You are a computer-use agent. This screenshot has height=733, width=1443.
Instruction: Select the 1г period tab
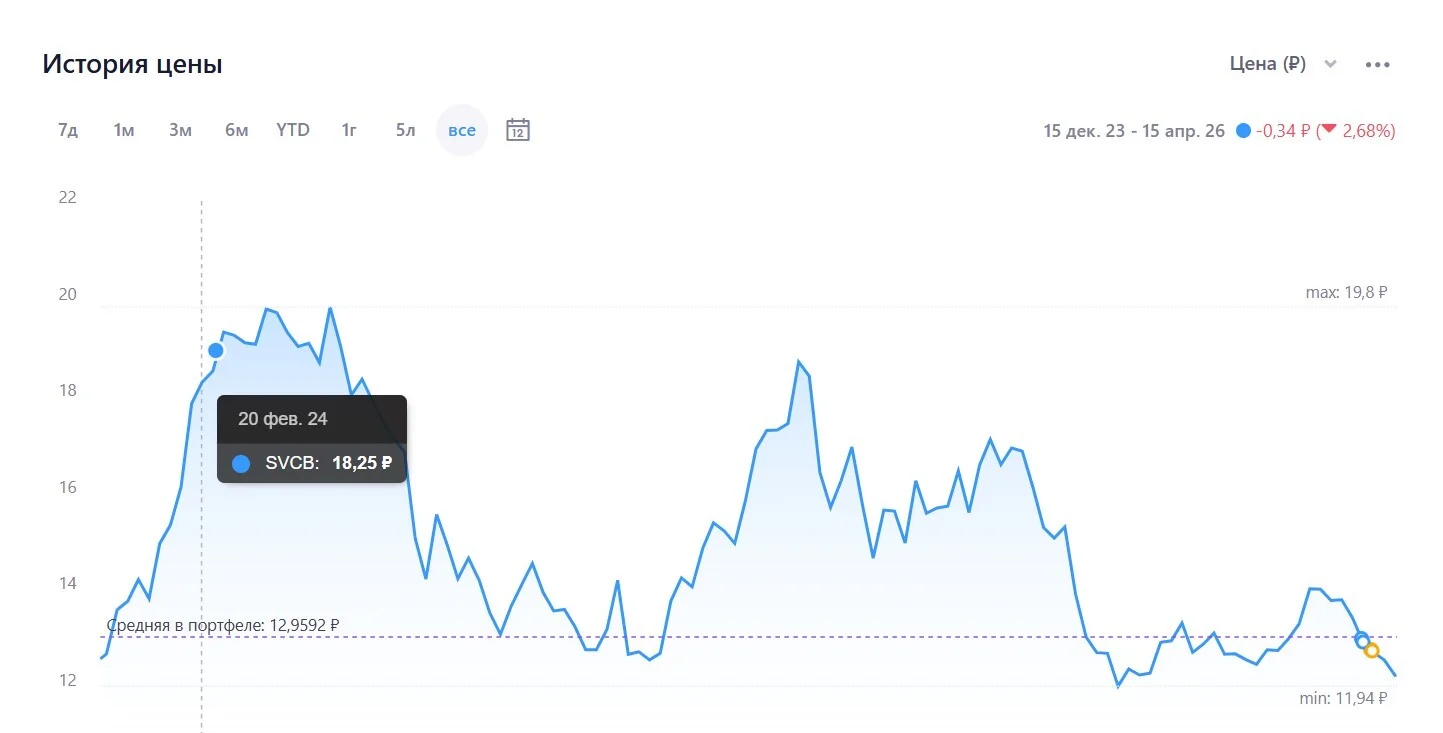coord(349,130)
